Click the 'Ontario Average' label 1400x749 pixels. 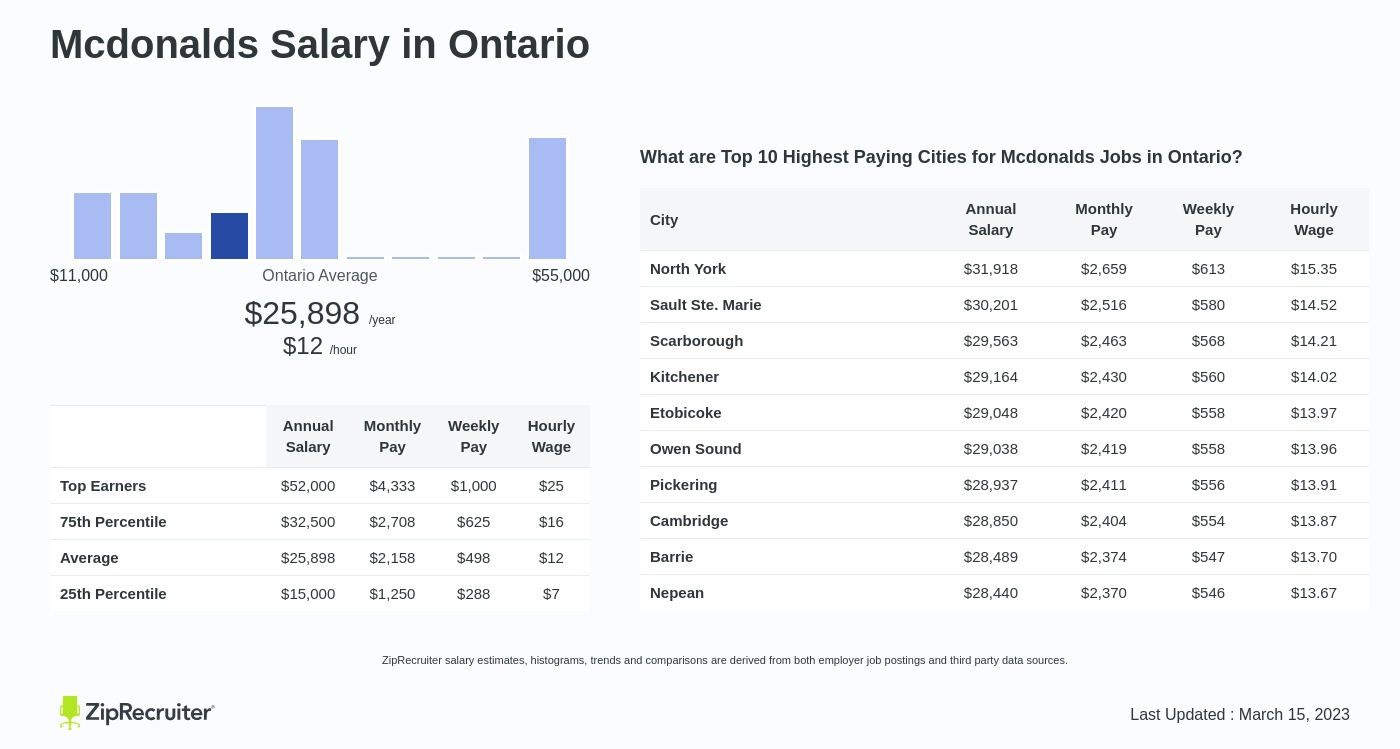coord(320,276)
